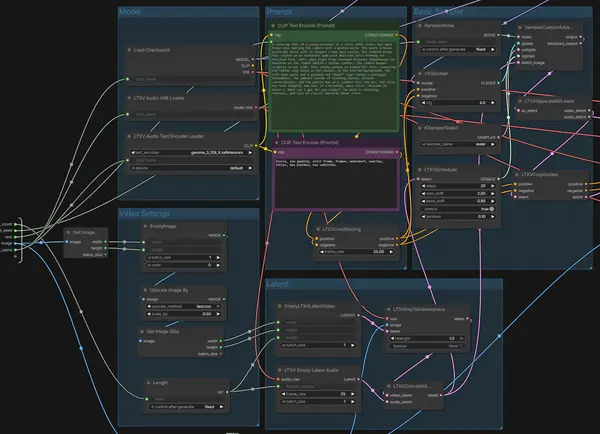Collapse the LTXV Audio VAE Loader node
This screenshot has width=600, height=434.
129,98
